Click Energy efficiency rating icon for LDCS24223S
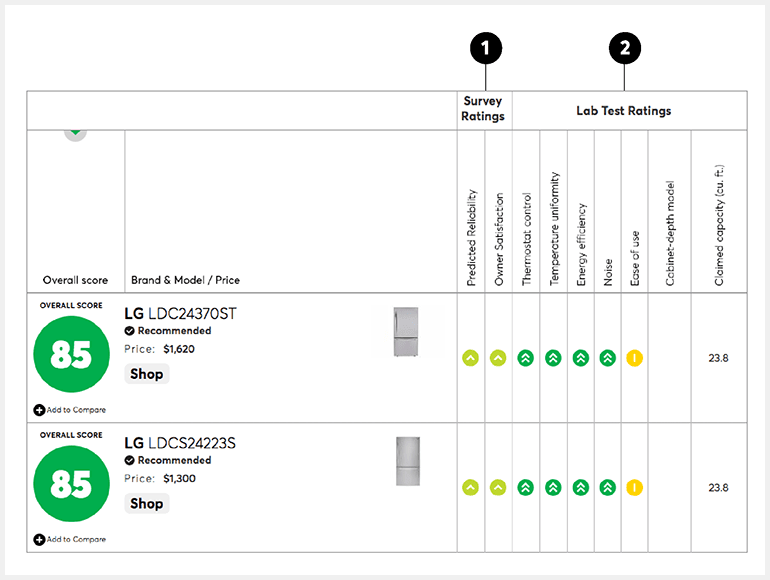The image size is (770, 580). pyautogui.click(x=581, y=488)
